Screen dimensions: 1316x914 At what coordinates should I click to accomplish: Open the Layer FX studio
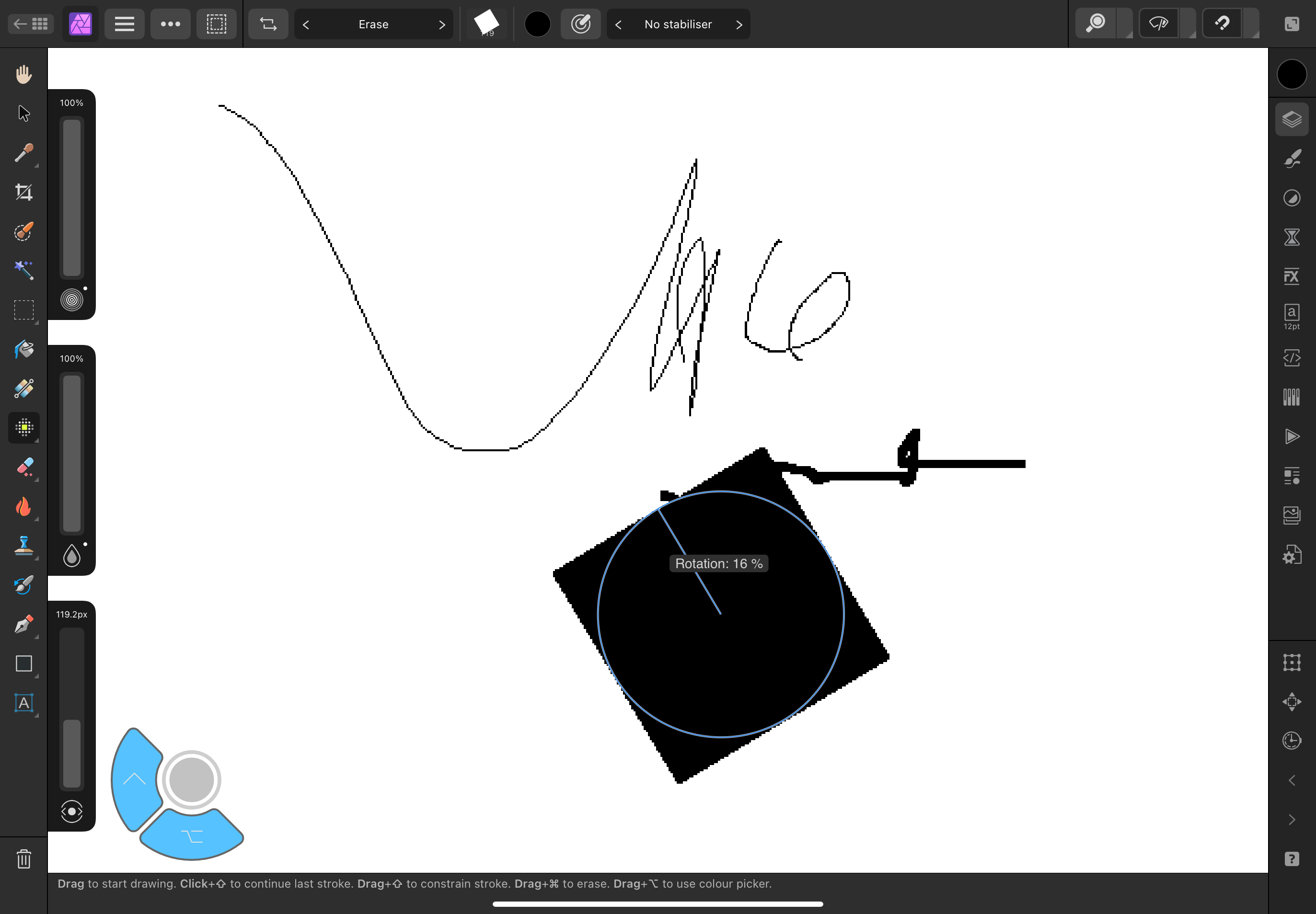pyautogui.click(x=1292, y=276)
